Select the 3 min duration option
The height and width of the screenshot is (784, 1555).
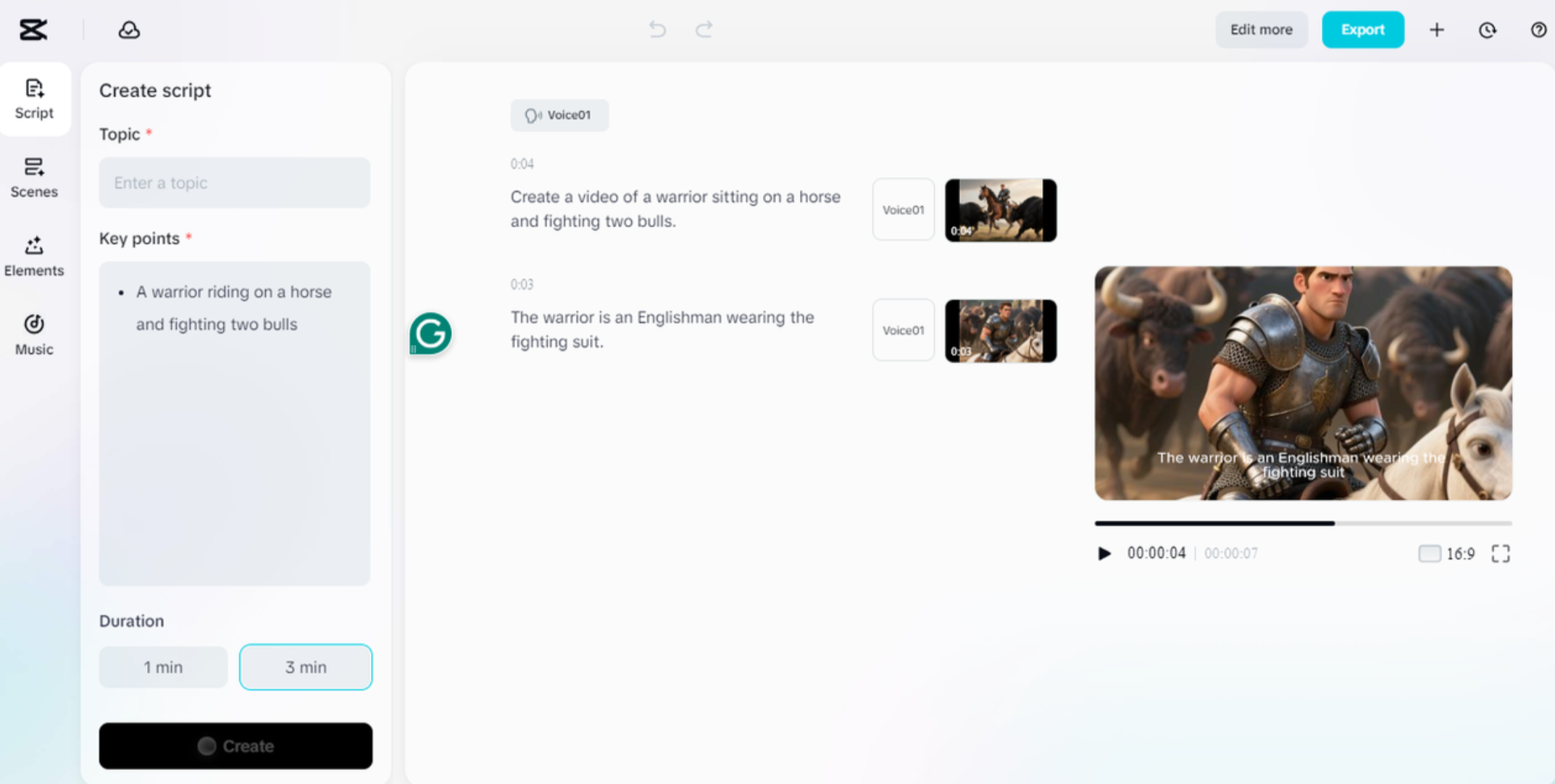(305, 667)
